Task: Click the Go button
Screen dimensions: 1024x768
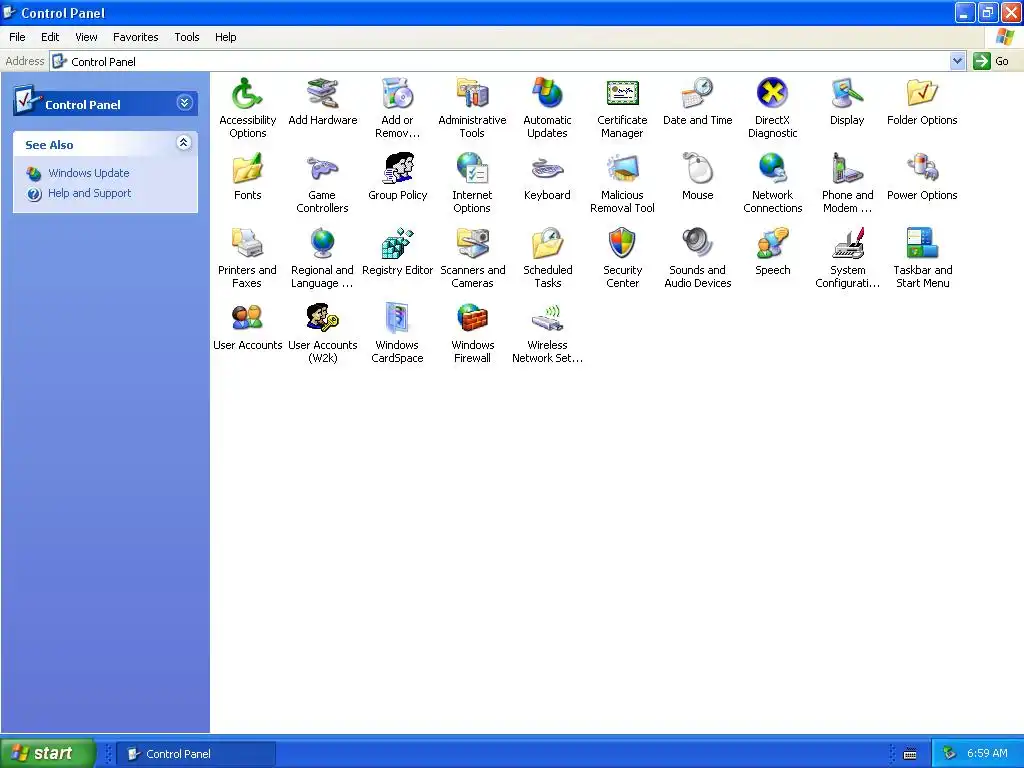Action: [991, 61]
